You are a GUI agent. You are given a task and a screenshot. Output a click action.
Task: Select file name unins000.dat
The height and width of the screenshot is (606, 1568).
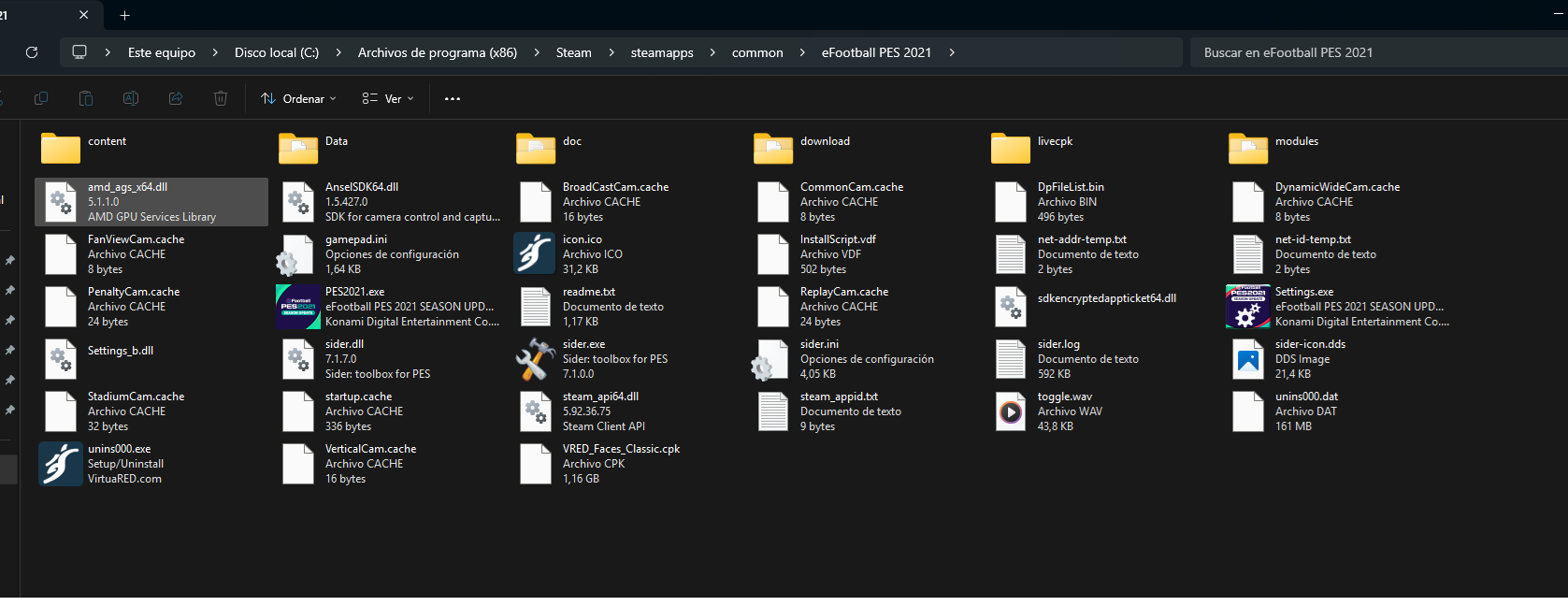pos(1306,397)
